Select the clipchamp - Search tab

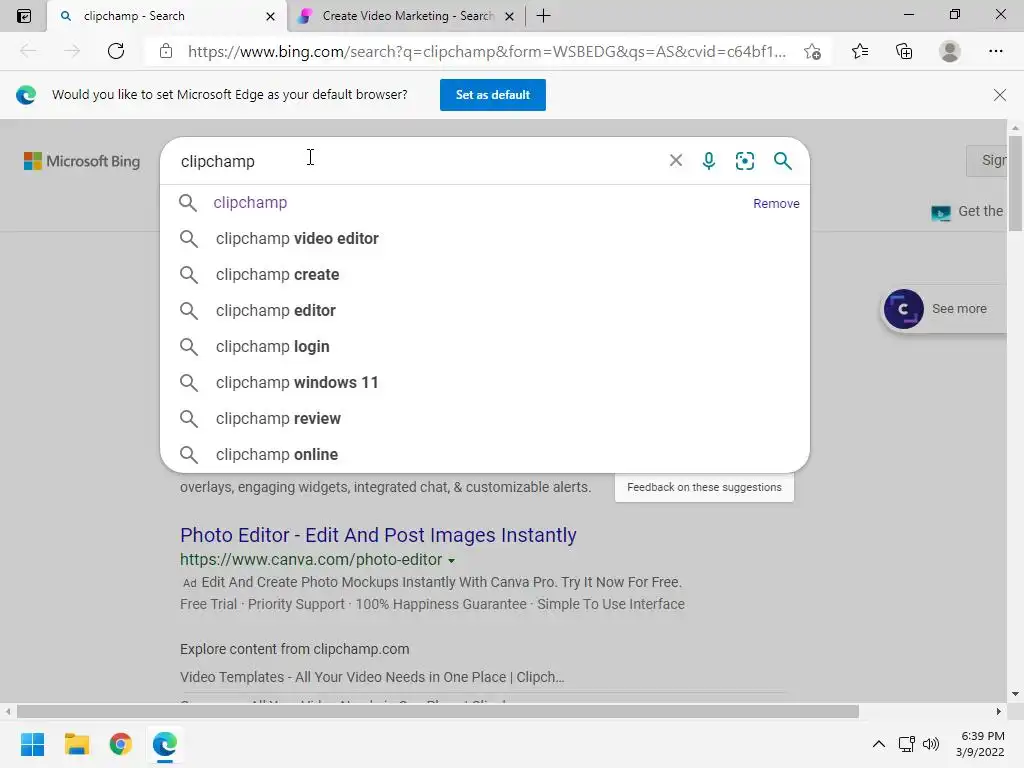click(167, 16)
